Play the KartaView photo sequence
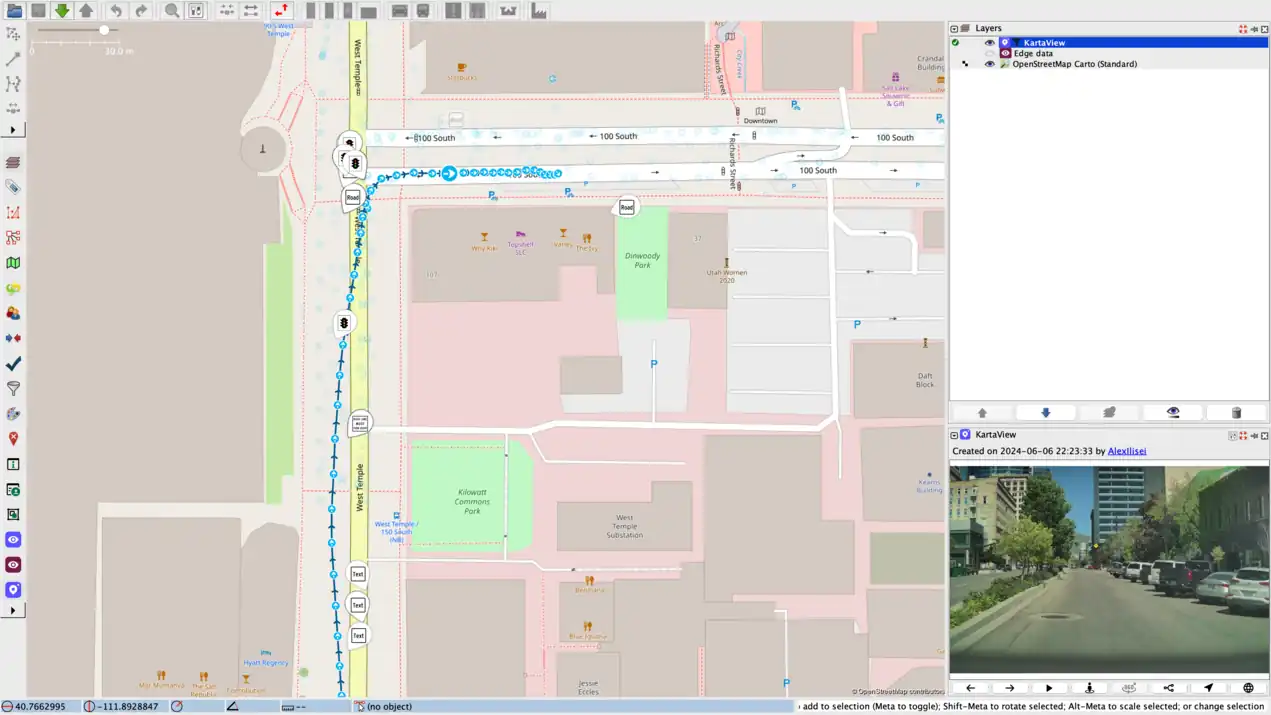This screenshot has width=1271, height=715. click(x=1049, y=688)
